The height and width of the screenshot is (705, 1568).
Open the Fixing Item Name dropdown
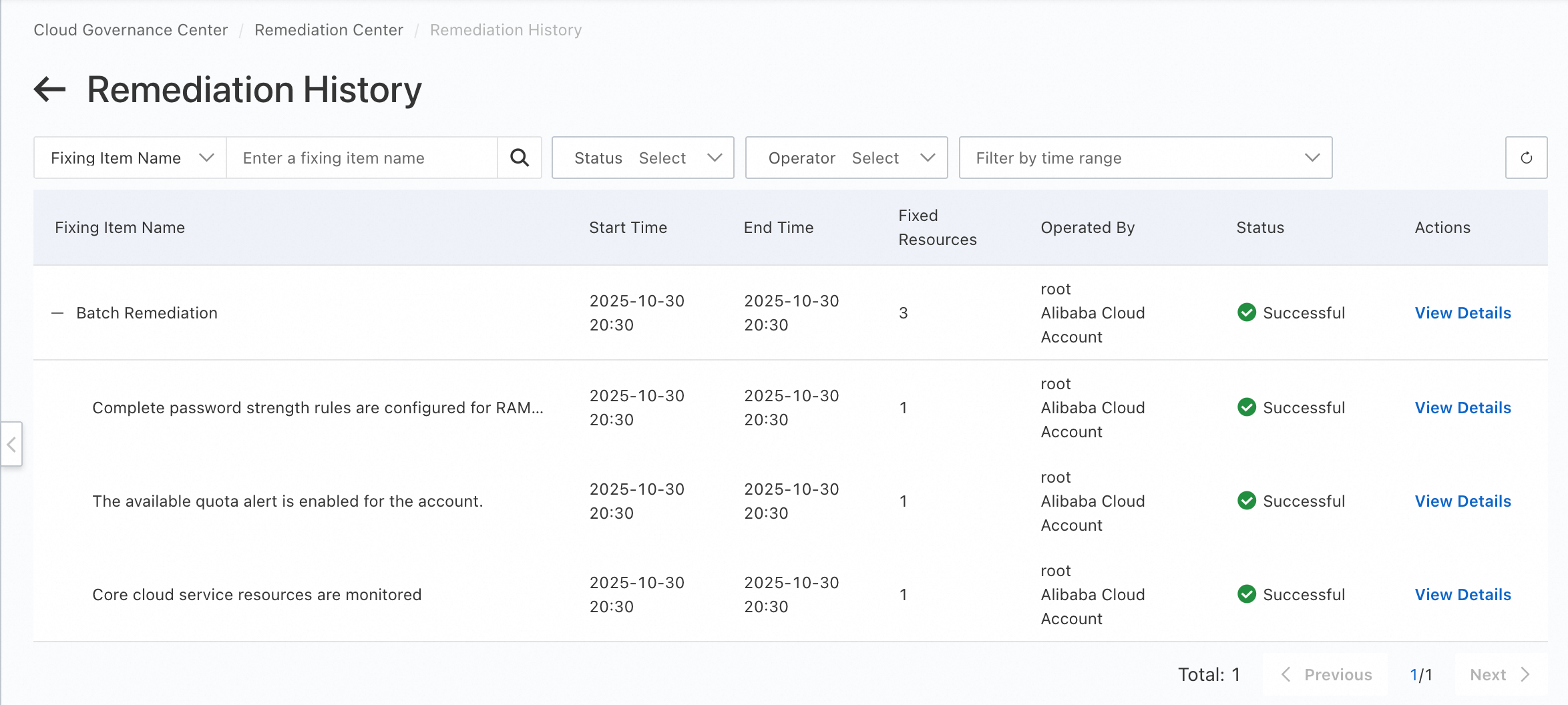131,158
